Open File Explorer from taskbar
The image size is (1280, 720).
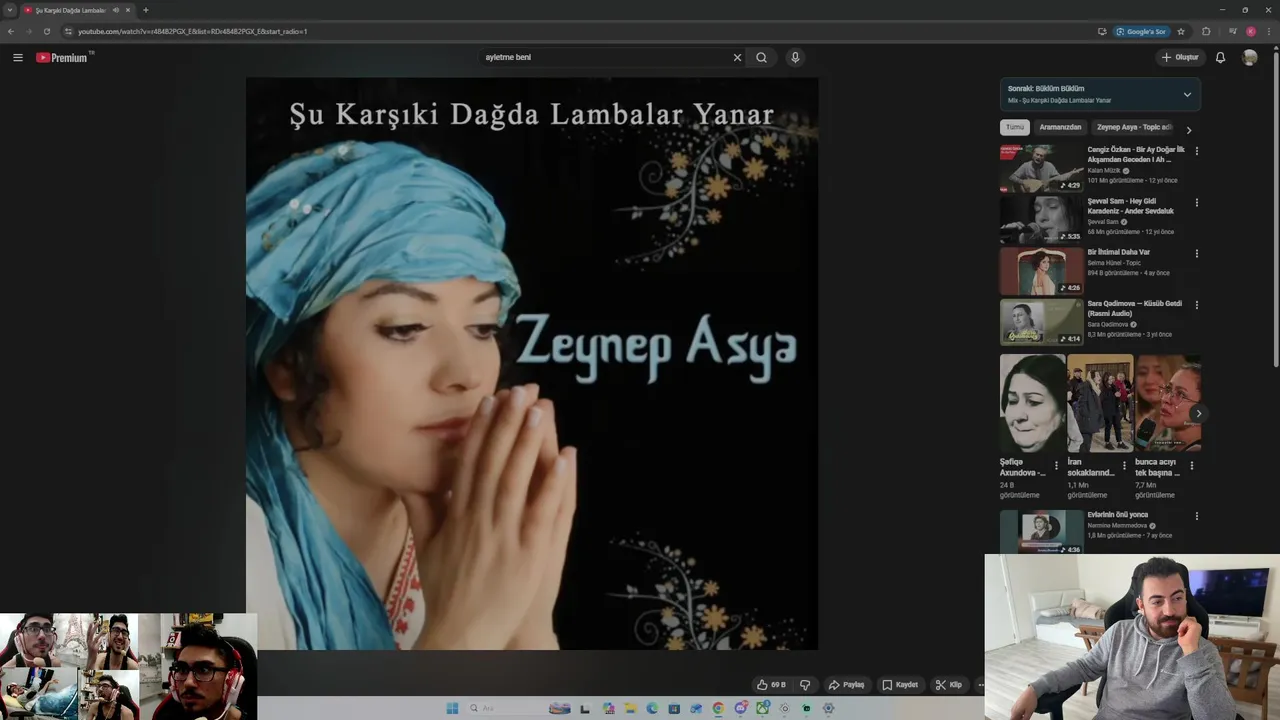(631, 708)
